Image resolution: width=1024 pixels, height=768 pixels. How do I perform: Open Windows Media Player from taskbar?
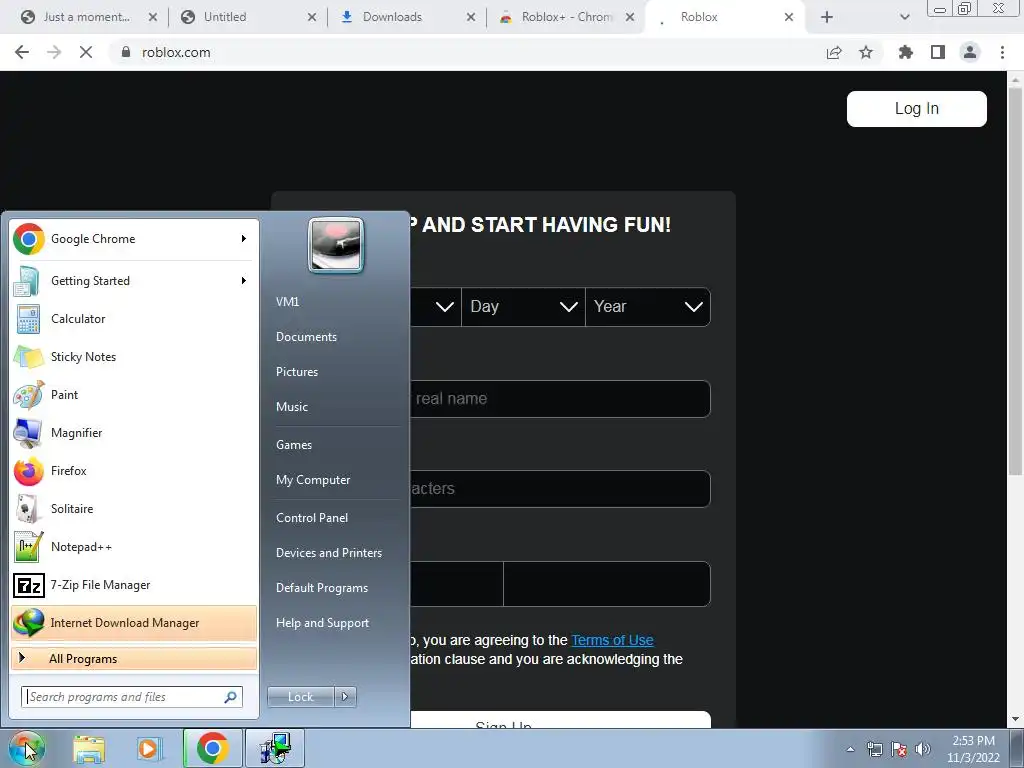click(x=148, y=749)
